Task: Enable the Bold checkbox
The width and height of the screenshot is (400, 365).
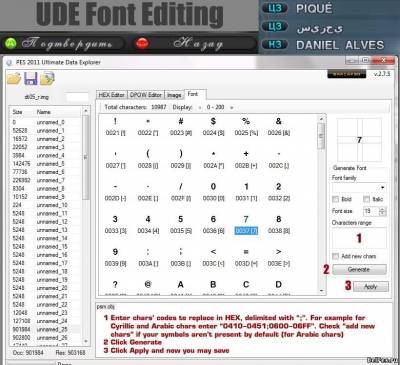Action: coord(335,199)
